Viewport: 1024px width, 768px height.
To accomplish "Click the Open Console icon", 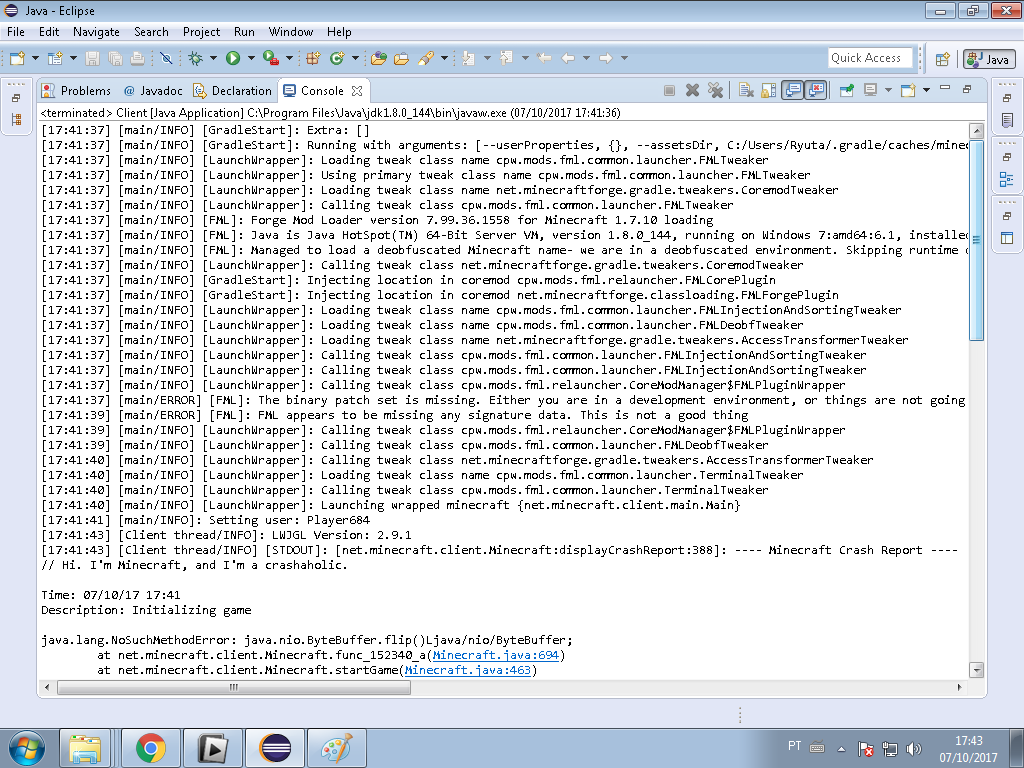I will 908,90.
